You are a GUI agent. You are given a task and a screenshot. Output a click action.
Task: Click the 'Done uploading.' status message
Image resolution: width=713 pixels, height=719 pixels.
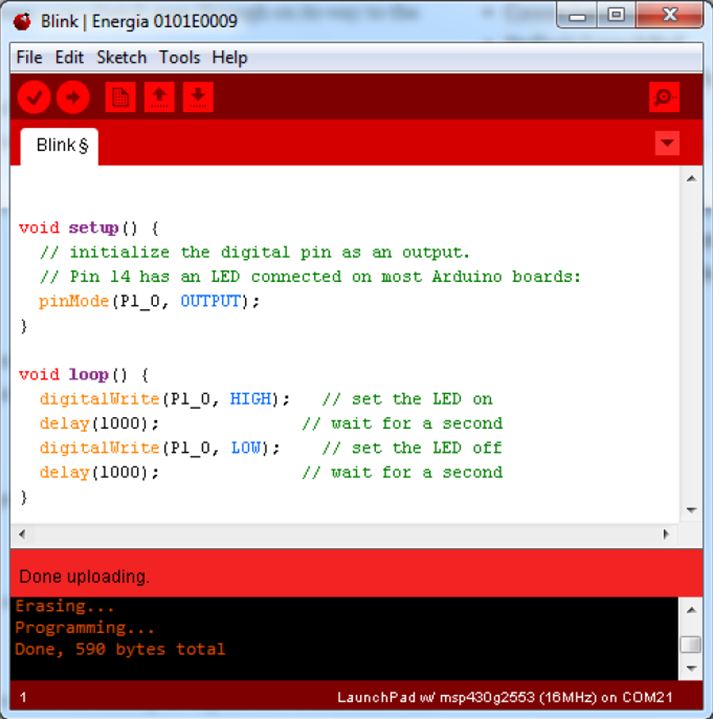click(x=84, y=577)
